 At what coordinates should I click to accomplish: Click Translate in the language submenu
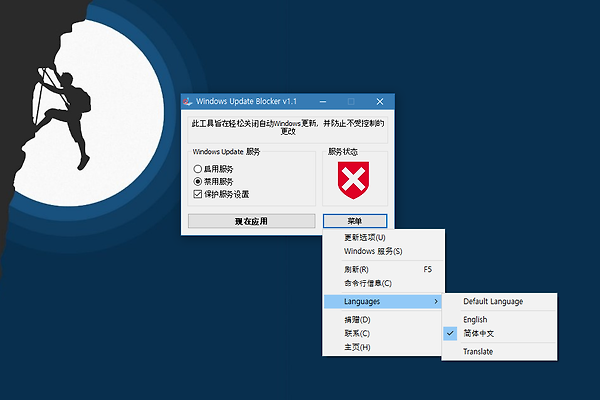coord(478,351)
